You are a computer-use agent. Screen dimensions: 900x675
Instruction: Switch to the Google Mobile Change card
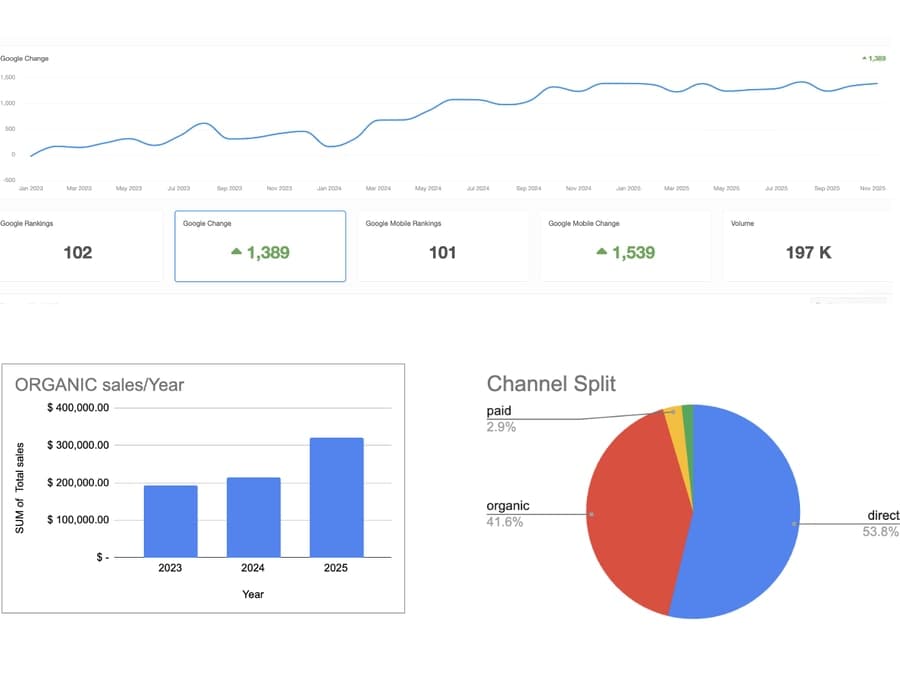(626, 246)
